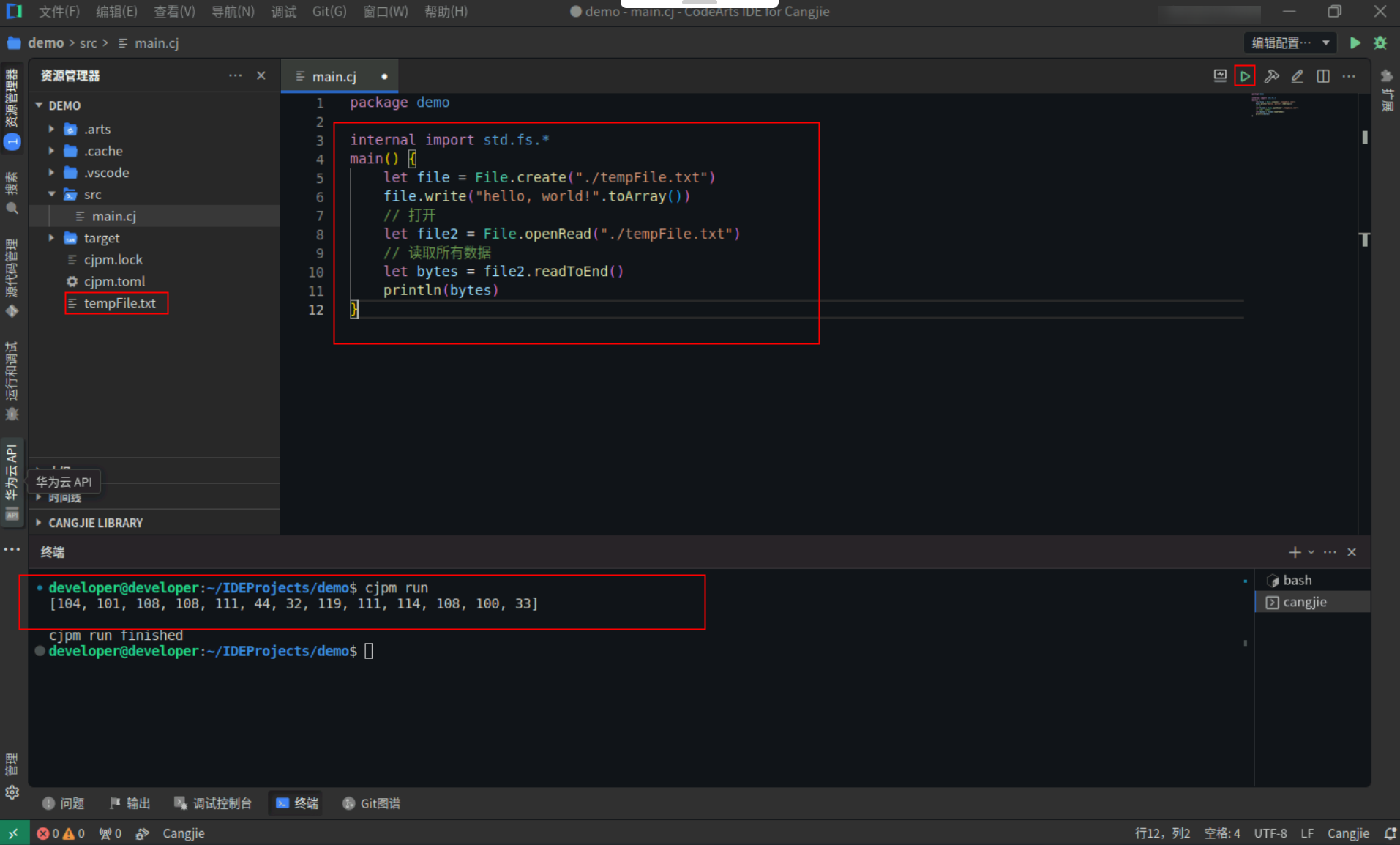Open the 窗口(W) menu
The image size is (1400, 845).
386,12
